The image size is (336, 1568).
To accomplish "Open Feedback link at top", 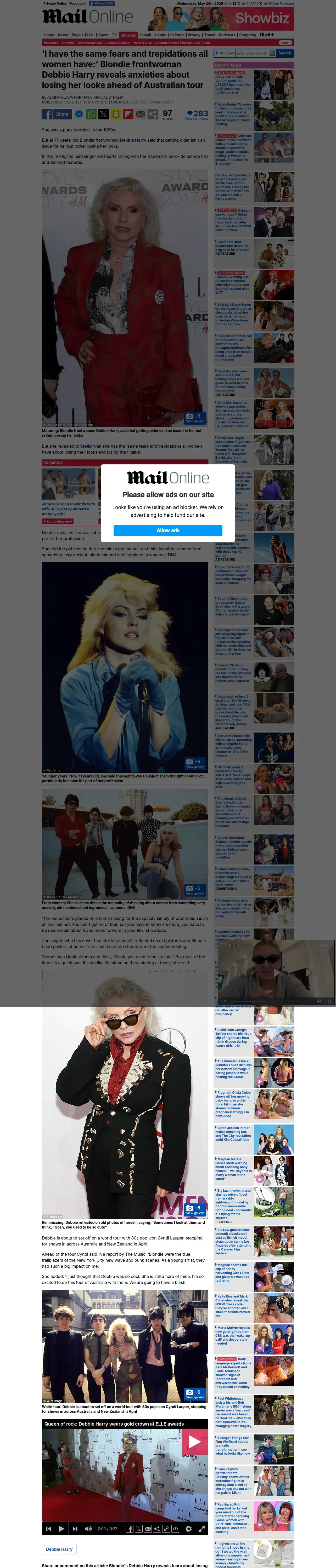I will coord(77,3).
